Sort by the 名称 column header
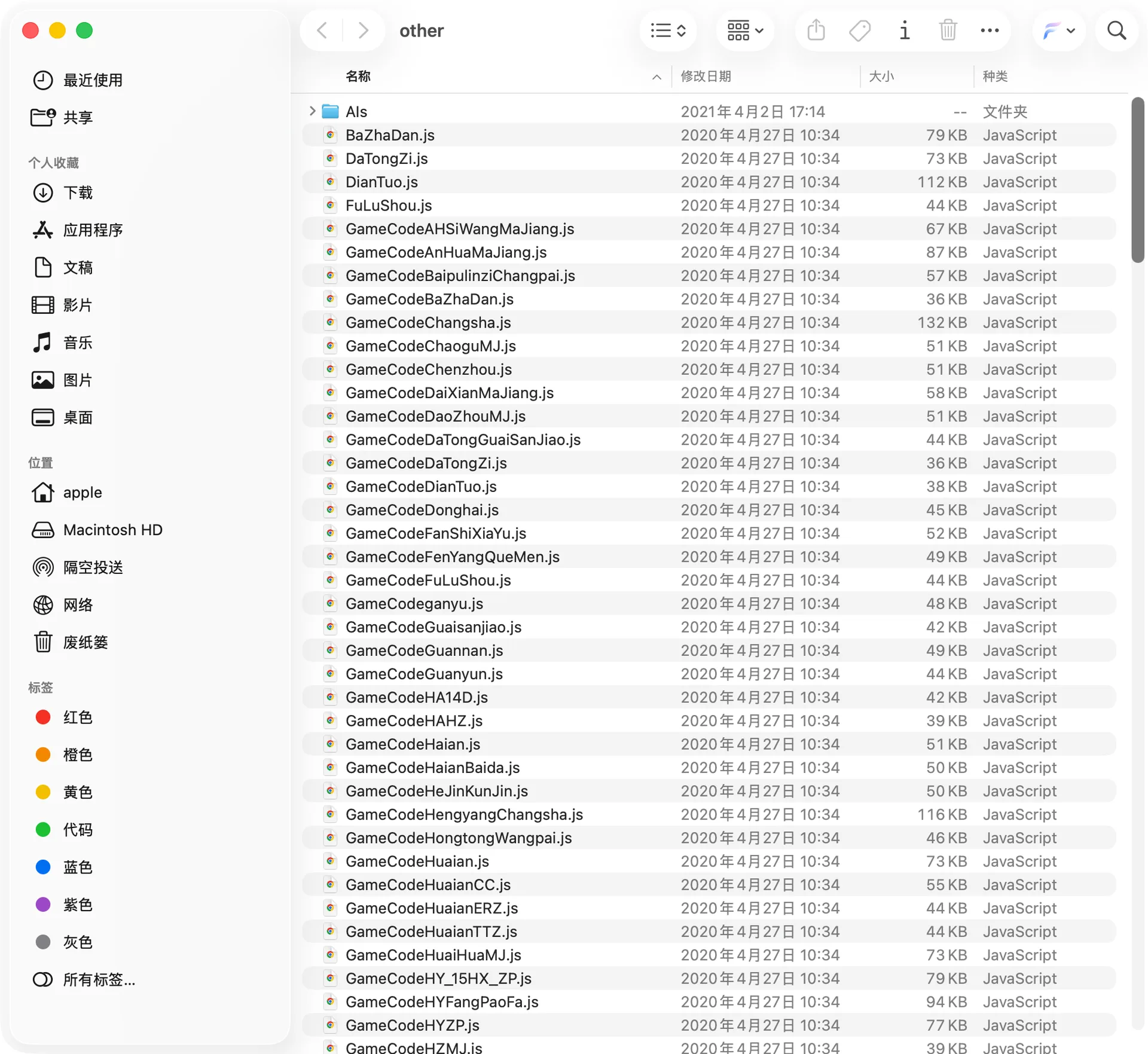Viewport: 1148px width, 1054px height. pos(358,77)
